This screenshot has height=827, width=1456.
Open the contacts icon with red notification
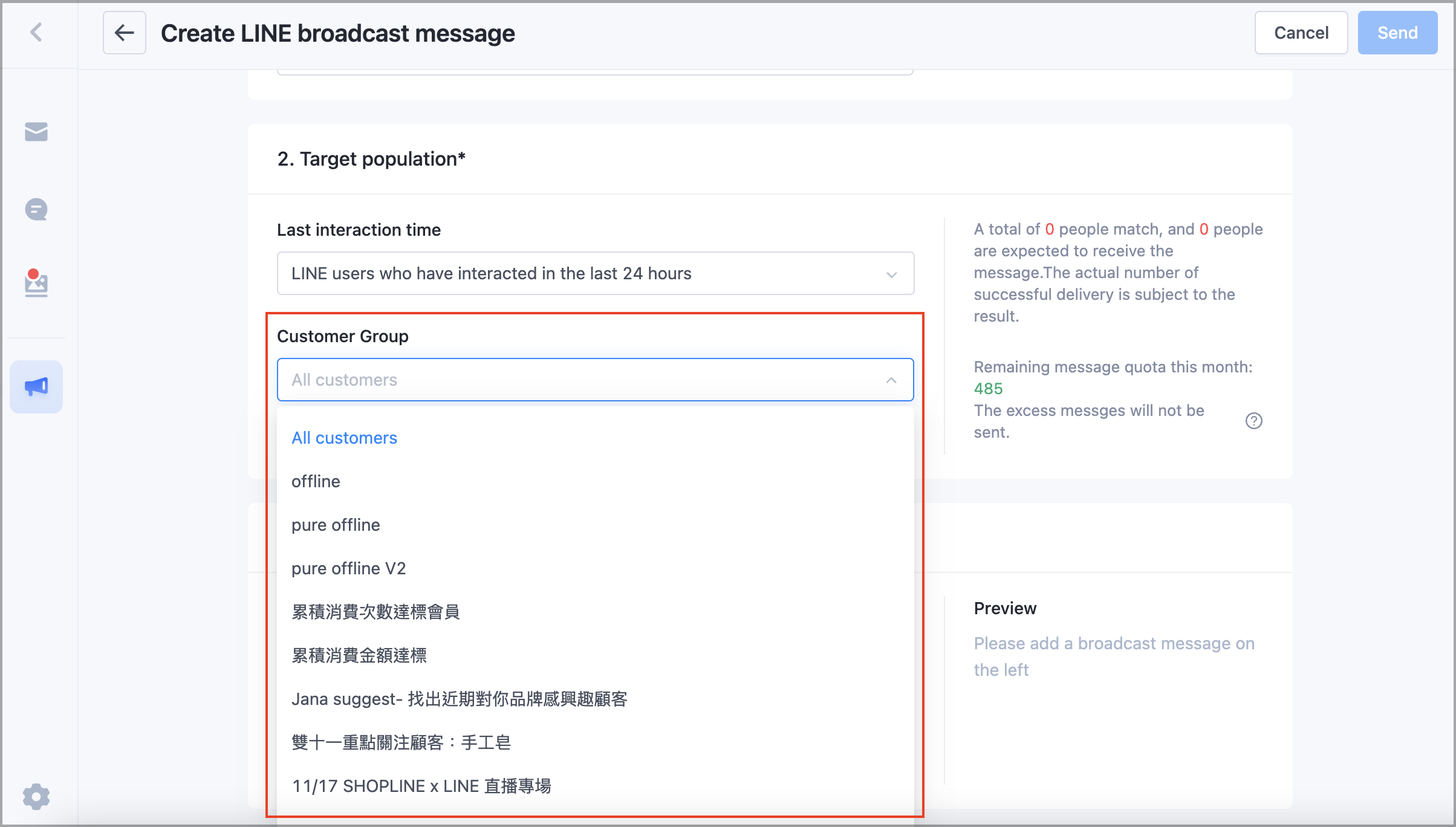point(36,283)
